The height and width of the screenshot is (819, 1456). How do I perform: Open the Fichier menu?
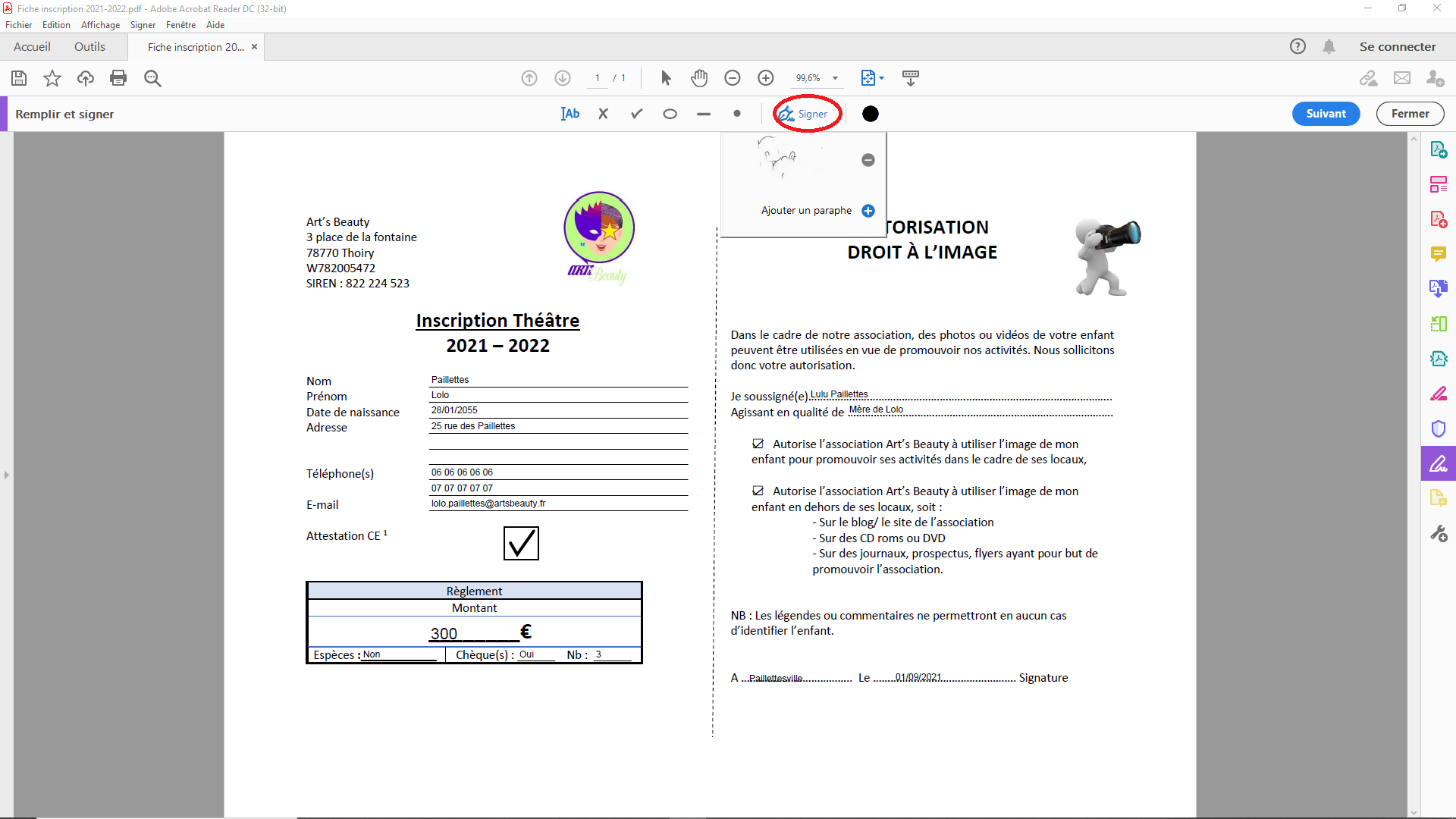click(x=18, y=25)
